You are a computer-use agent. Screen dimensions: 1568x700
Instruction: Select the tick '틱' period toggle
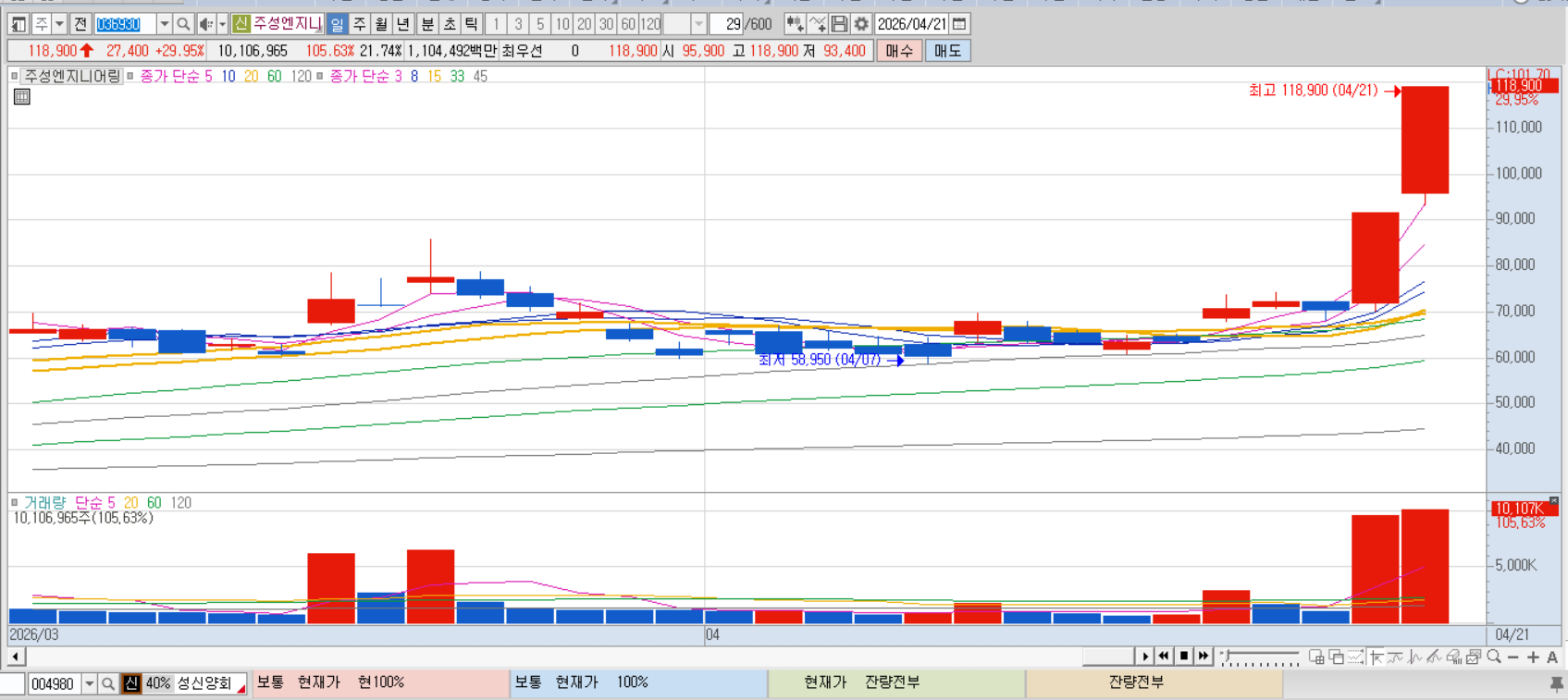472,24
